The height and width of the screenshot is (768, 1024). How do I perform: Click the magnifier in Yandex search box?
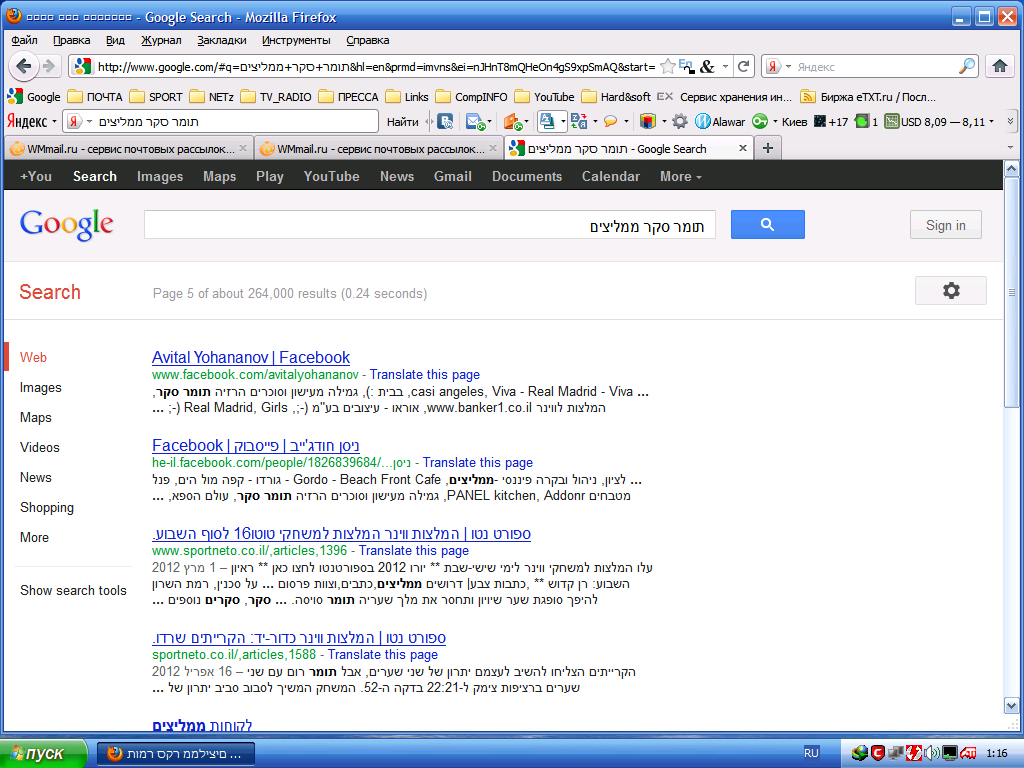pyautogui.click(x=967, y=67)
